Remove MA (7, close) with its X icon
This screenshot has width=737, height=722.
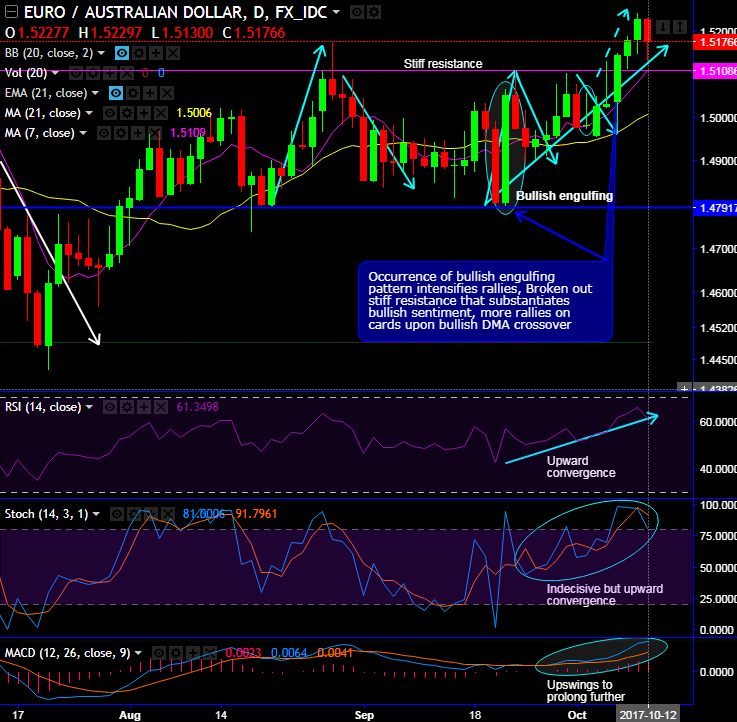pyautogui.click(x=155, y=133)
